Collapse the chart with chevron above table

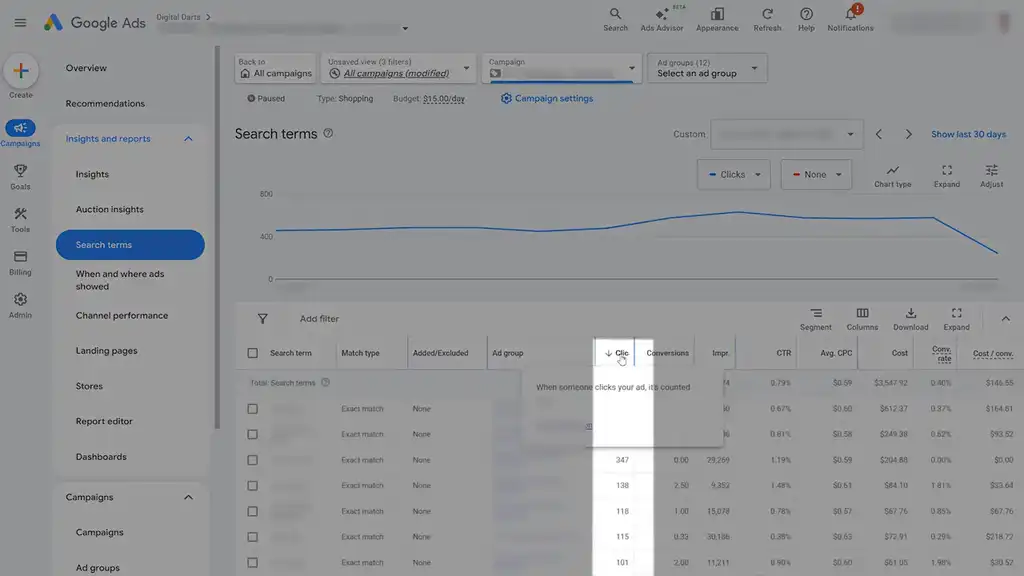1006,319
